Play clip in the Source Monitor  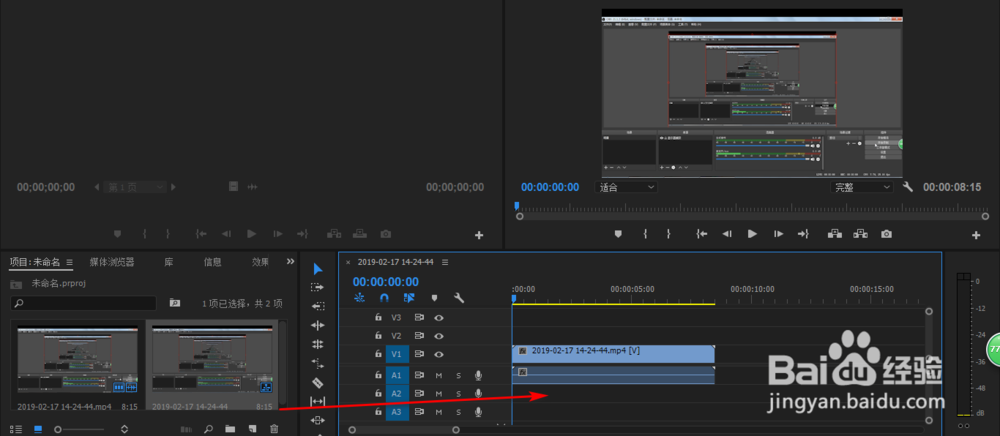pos(251,234)
